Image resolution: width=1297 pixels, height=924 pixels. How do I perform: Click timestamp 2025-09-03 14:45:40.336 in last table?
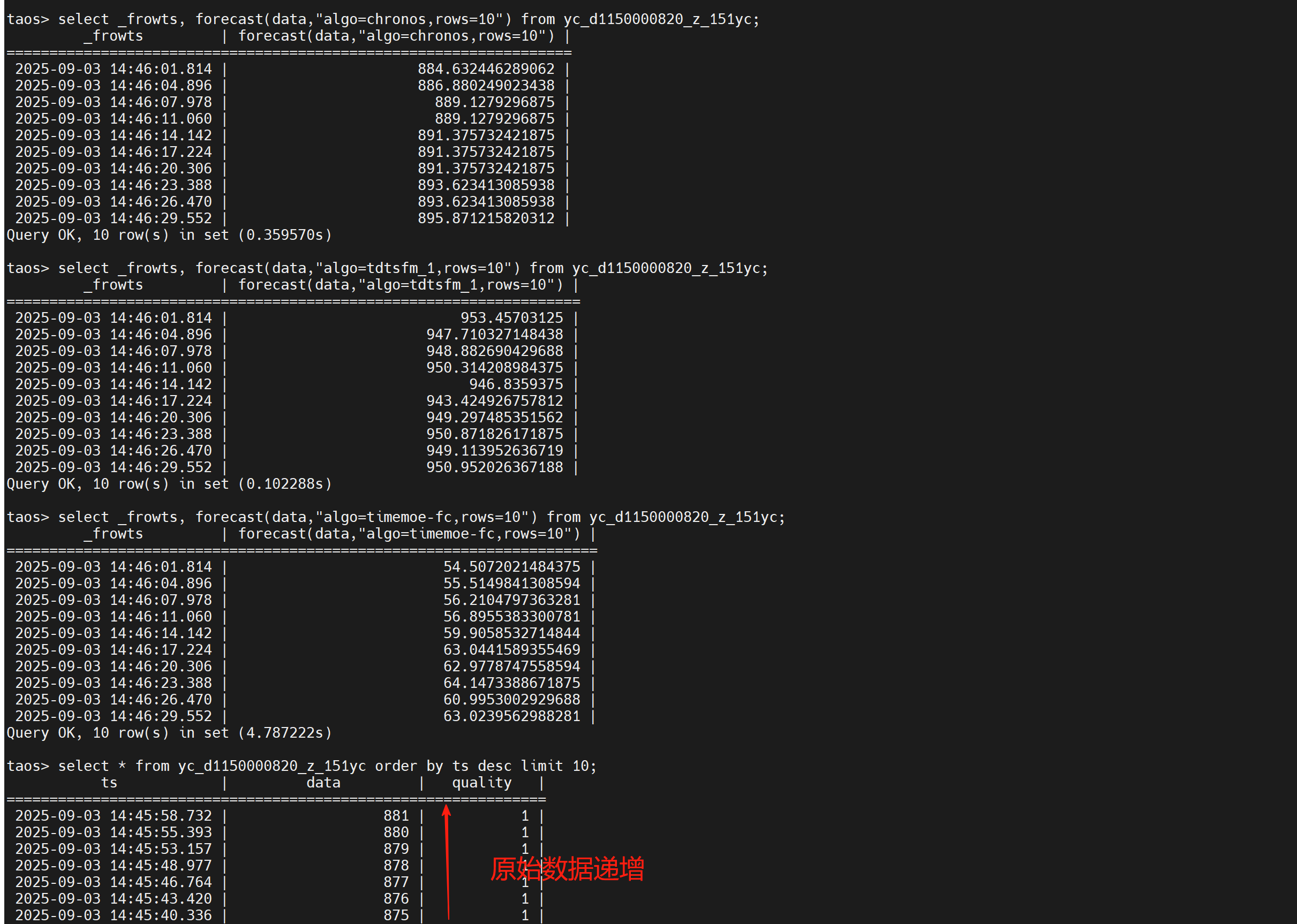pos(113,915)
